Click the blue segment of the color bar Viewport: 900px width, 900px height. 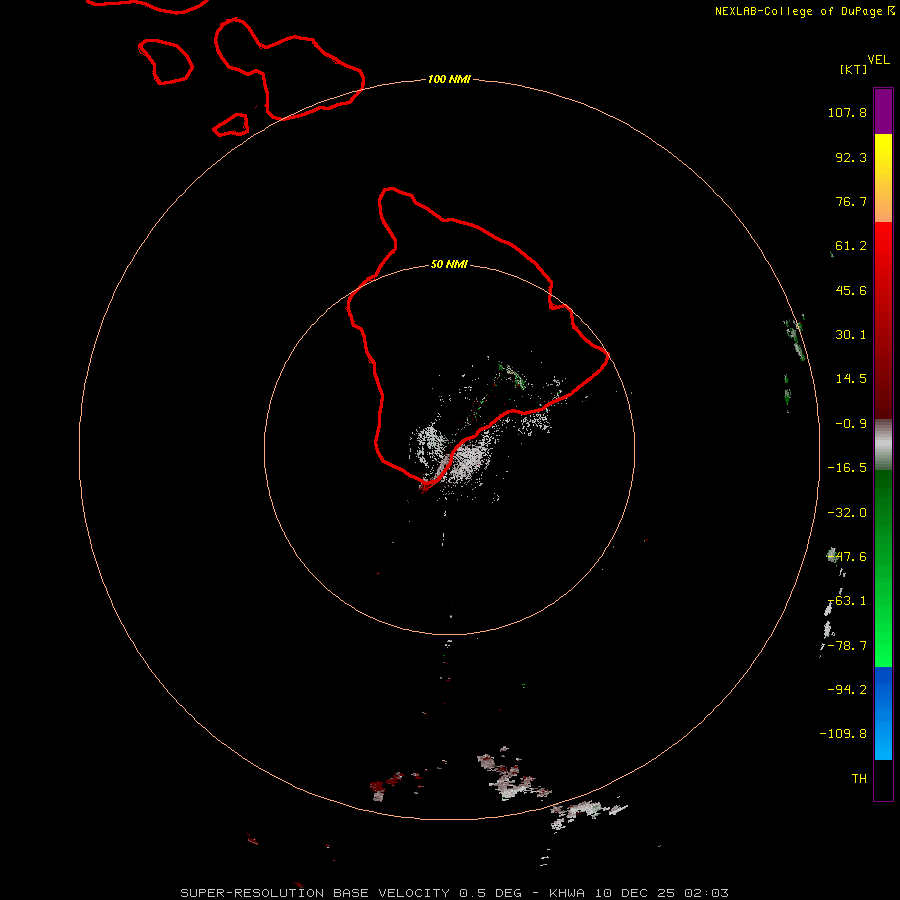point(883,713)
